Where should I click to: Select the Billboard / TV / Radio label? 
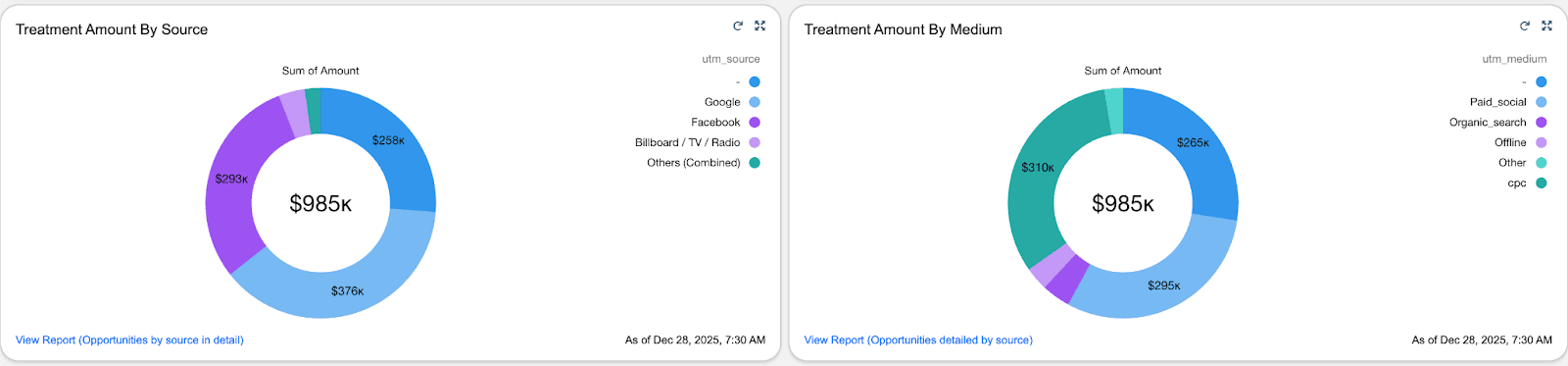click(688, 142)
